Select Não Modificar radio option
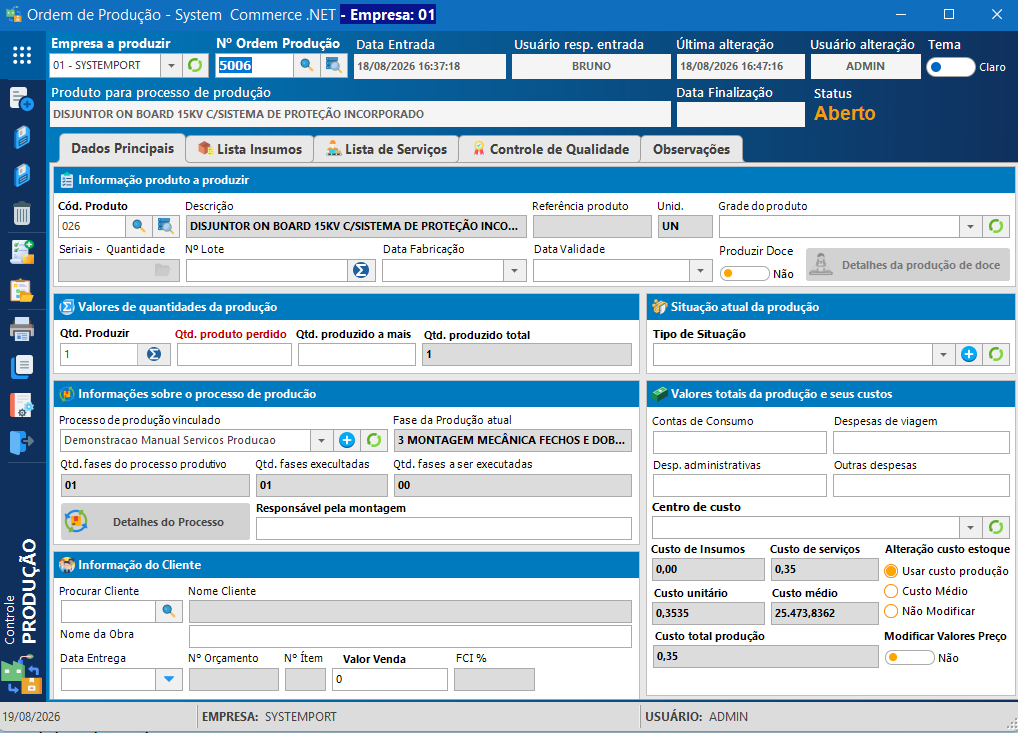This screenshot has width=1018, height=733. [x=891, y=611]
